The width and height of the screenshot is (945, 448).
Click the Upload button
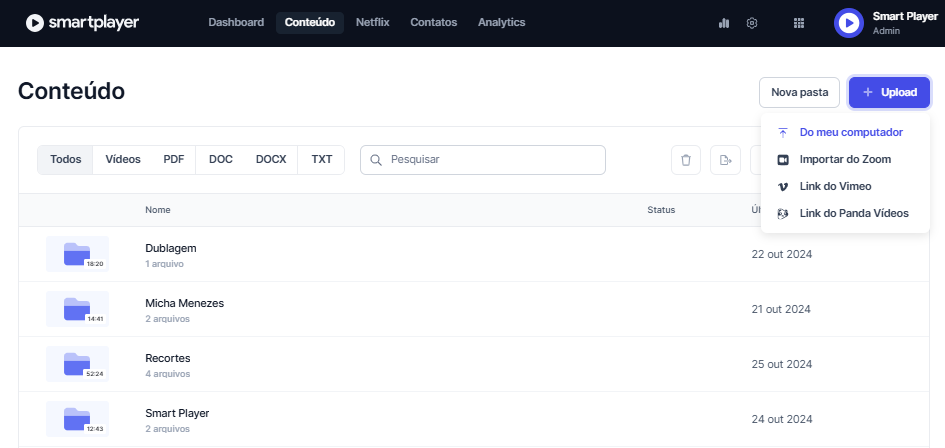890,92
